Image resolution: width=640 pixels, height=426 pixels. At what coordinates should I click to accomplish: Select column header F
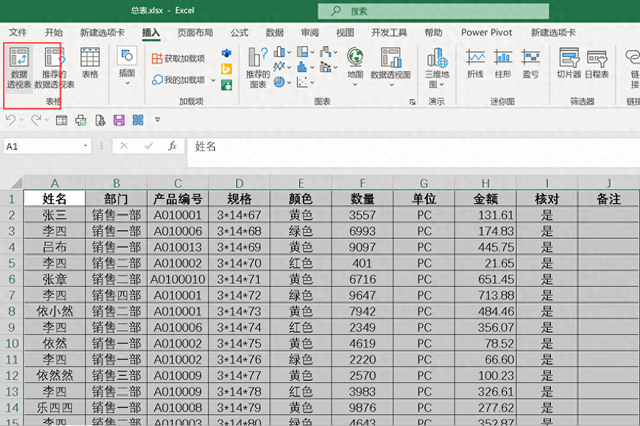(x=362, y=183)
